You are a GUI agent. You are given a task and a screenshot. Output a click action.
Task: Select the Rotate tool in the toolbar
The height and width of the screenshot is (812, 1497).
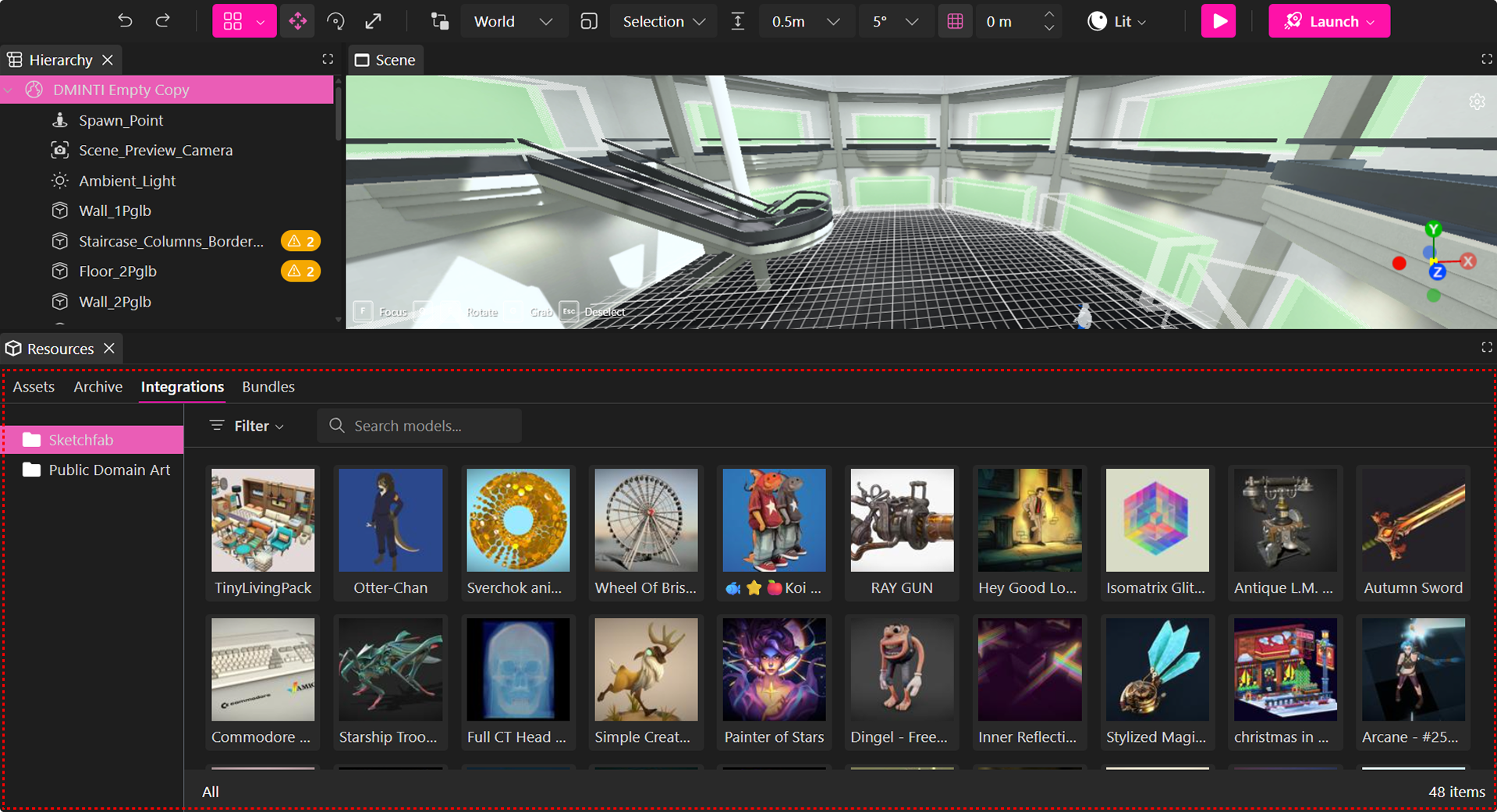335,21
